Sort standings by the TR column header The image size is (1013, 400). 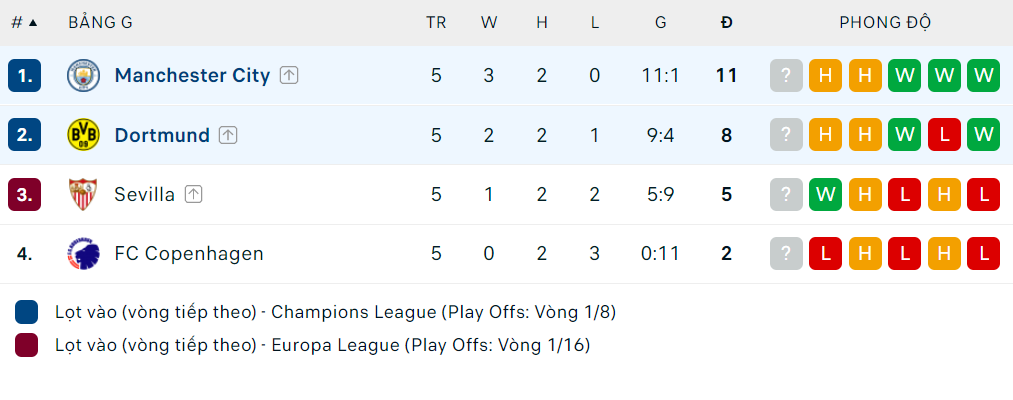pyautogui.click(x=436, y=22)
